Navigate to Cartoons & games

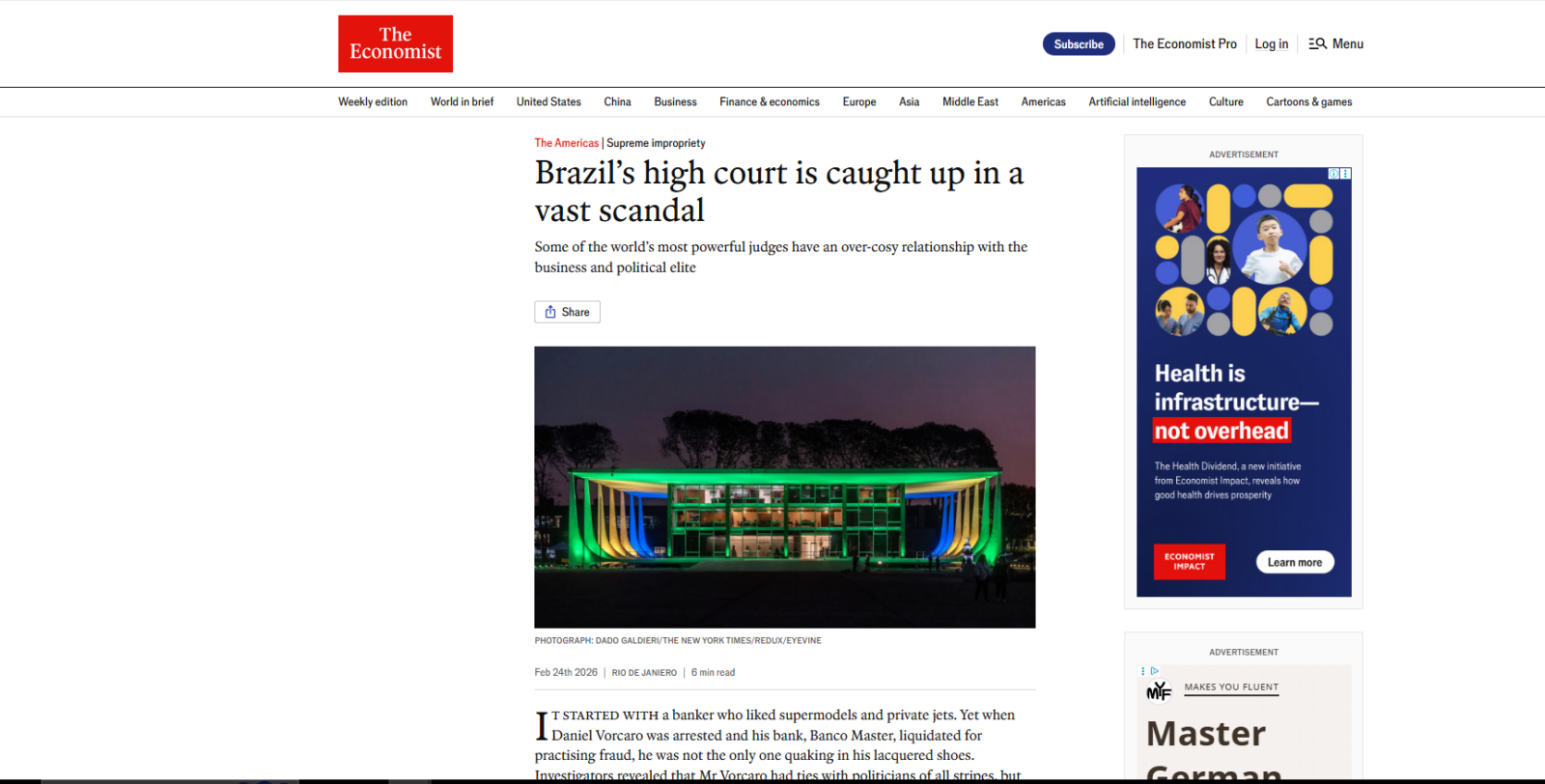(x=1308, y=101)
